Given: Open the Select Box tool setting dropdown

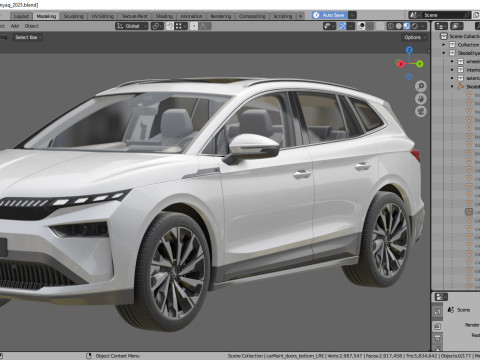Looking at the screenshot, I should [28, 37].
